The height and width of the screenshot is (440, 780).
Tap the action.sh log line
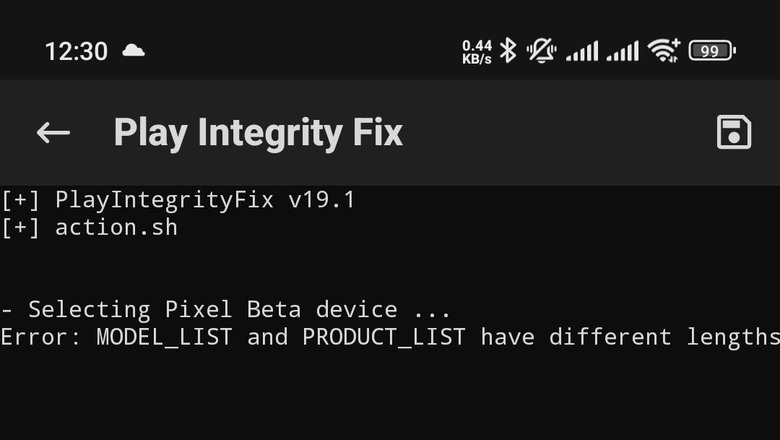[x=90, y=228]
